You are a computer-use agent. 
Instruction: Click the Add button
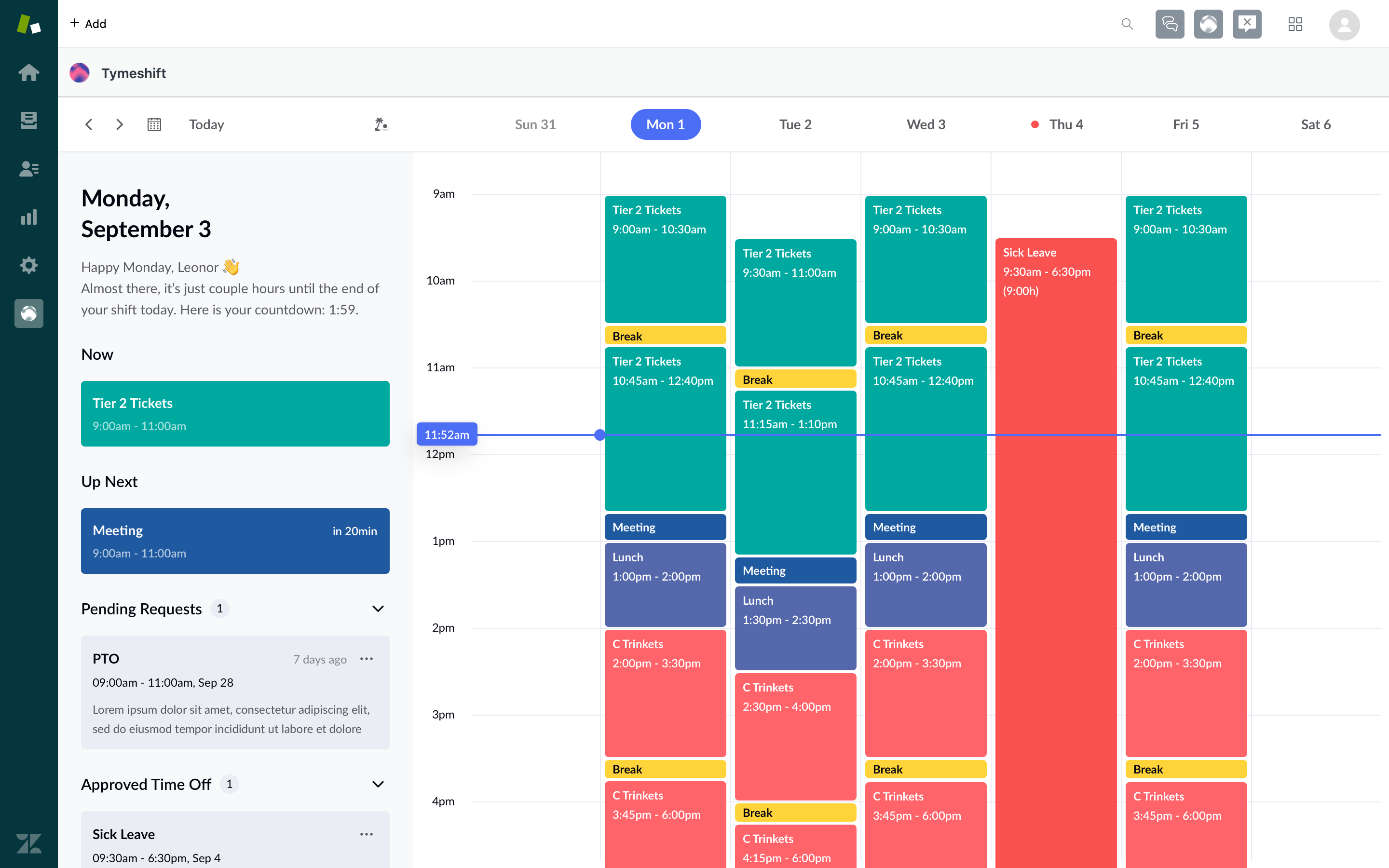coord(88,24)
